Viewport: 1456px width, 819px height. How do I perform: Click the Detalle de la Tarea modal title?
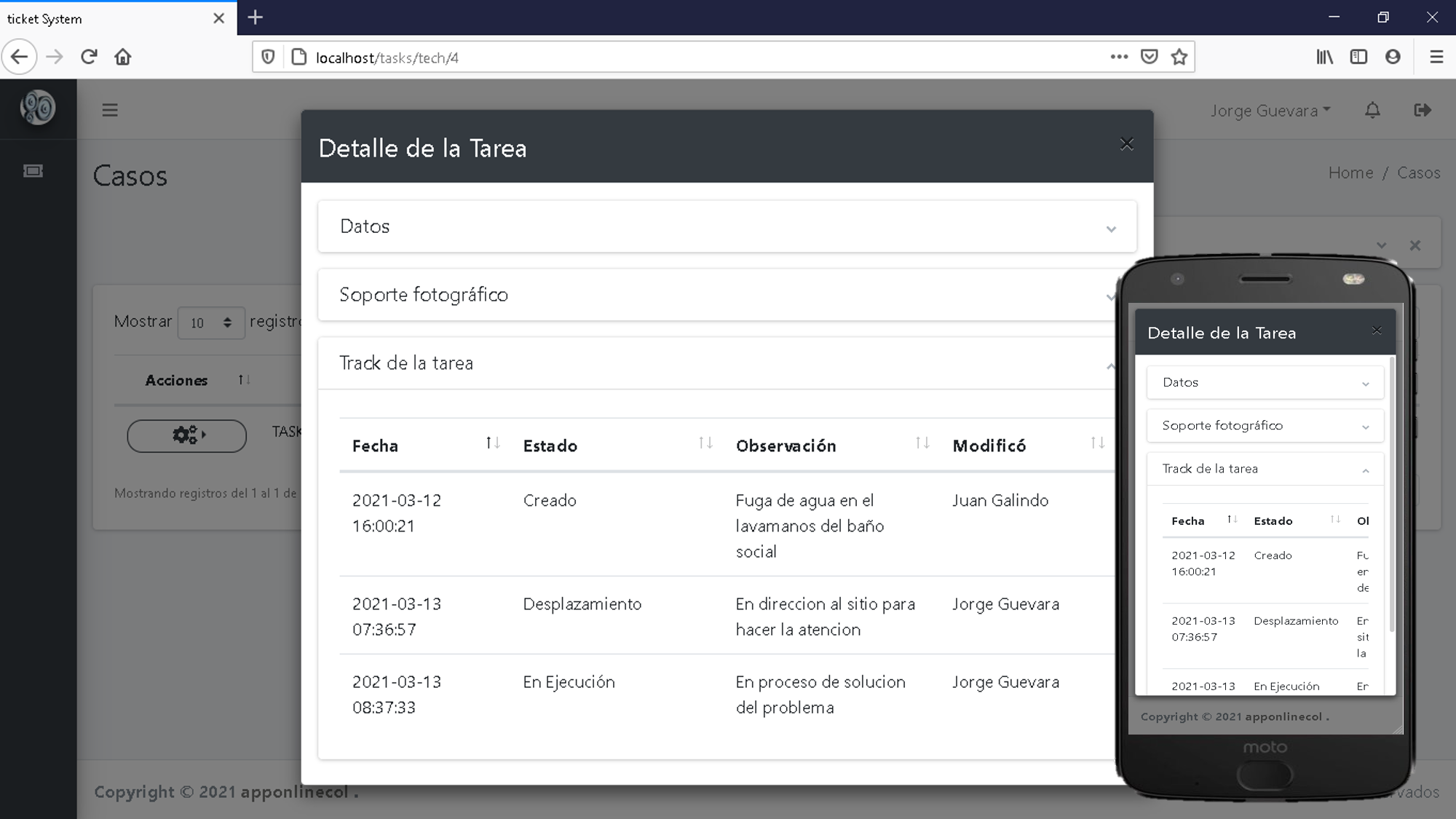[x=422, y=148]
